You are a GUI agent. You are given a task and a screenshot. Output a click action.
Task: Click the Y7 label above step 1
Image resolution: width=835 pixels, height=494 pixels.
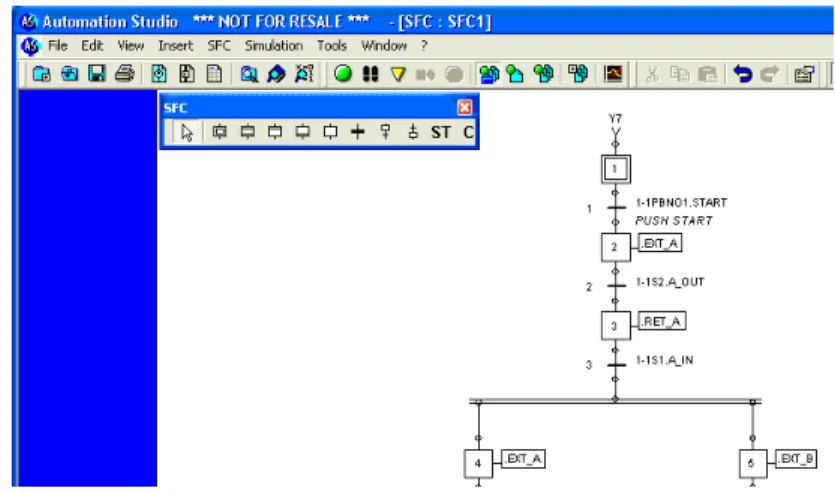tap(616, 118)
